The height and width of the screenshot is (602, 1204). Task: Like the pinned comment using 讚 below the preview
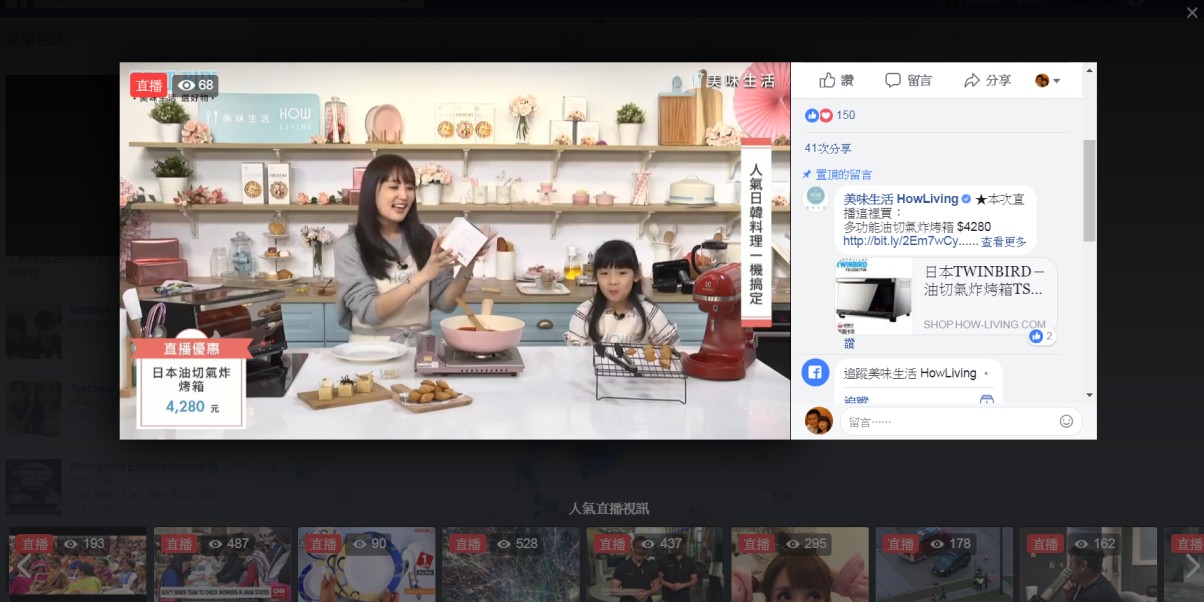[x=849, y=343]
